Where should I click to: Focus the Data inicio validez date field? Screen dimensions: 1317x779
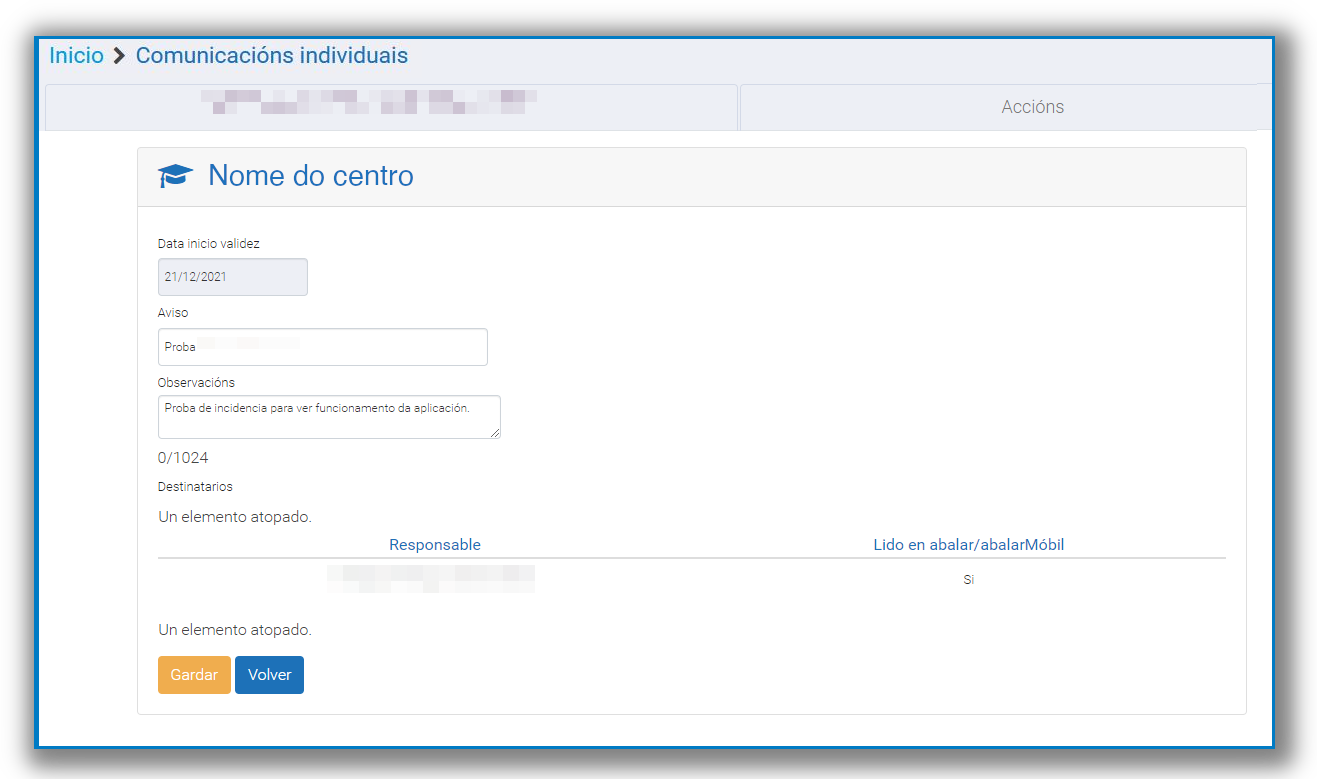(233, 277)
